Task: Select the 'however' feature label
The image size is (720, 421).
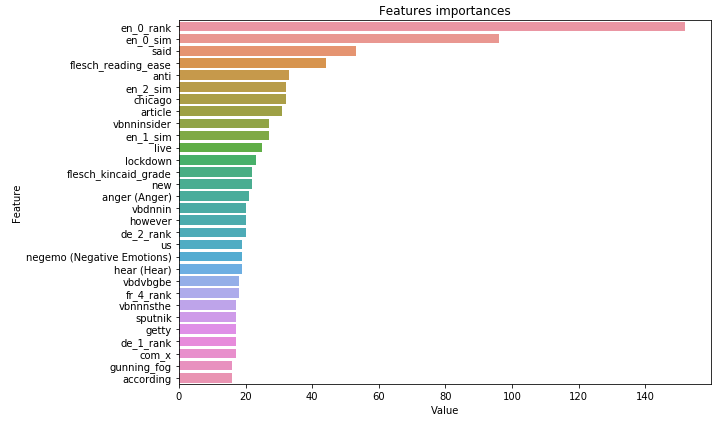Action: (151, 221)
